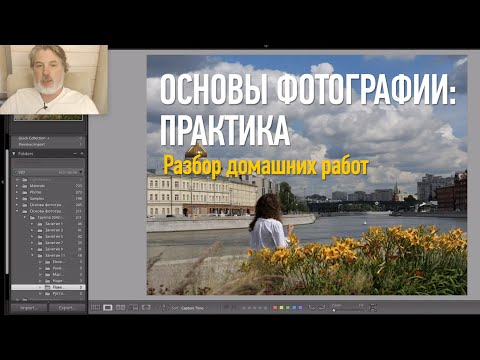Reverse the sort direction icon
This screenshot has height=360, width=480.
(x=163, y=308)
